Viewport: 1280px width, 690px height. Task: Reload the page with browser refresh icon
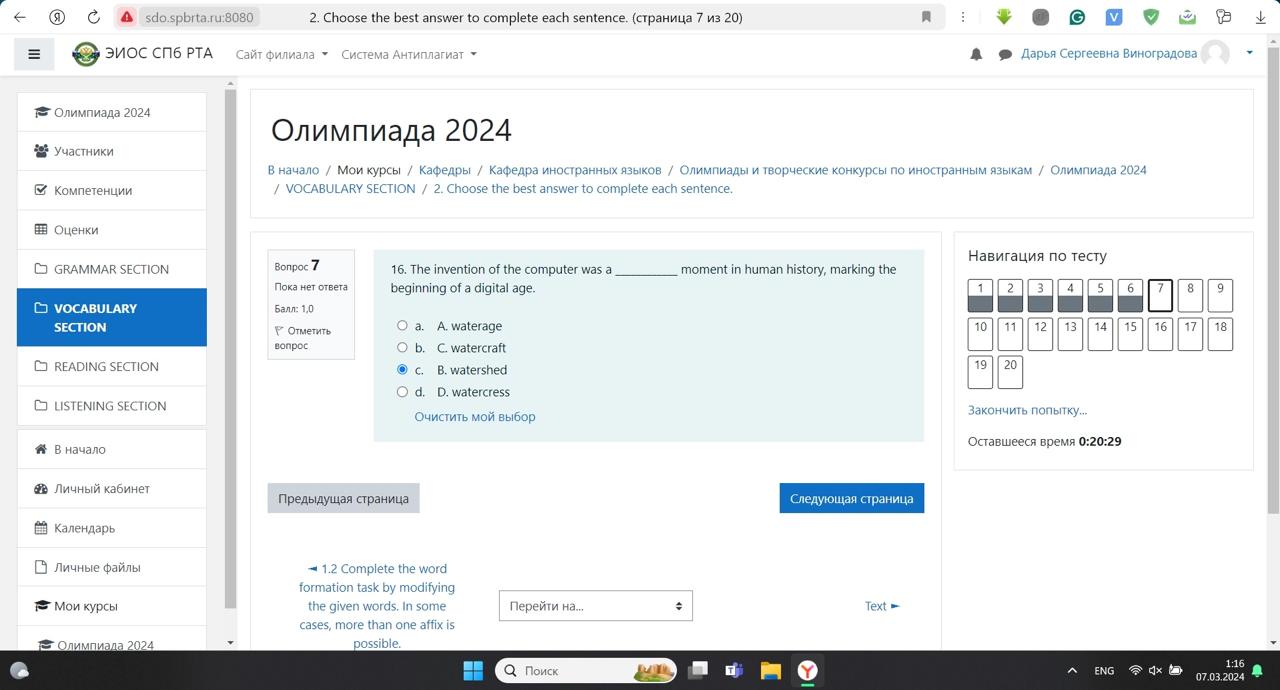[93, 17]
